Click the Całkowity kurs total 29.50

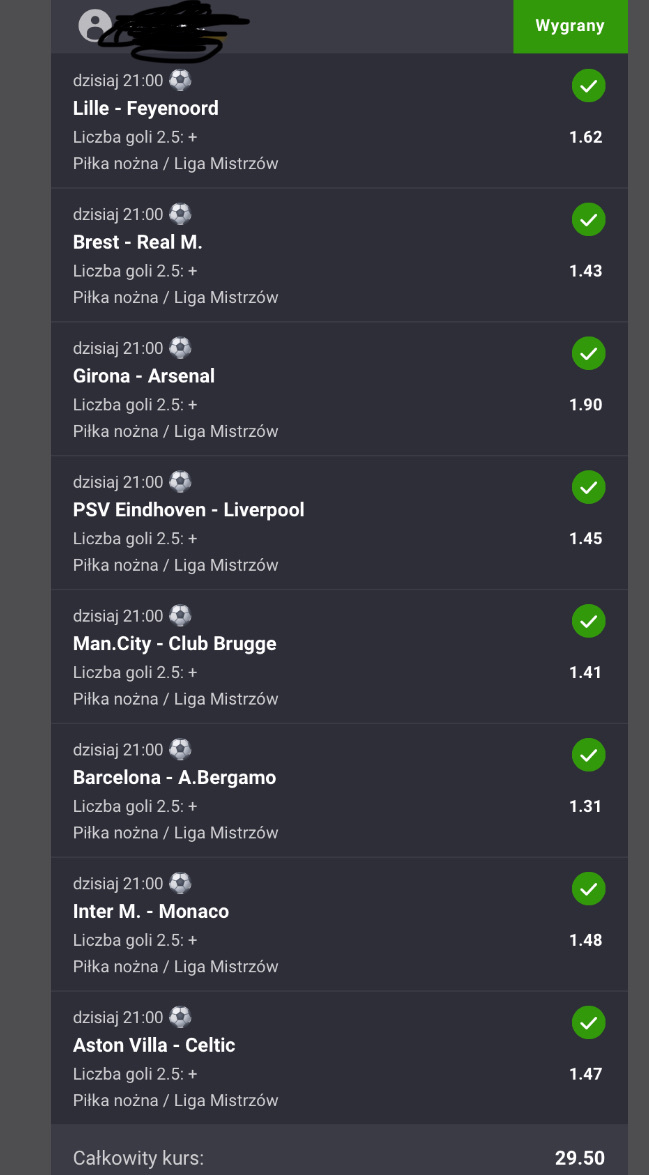click(579, 1158)
